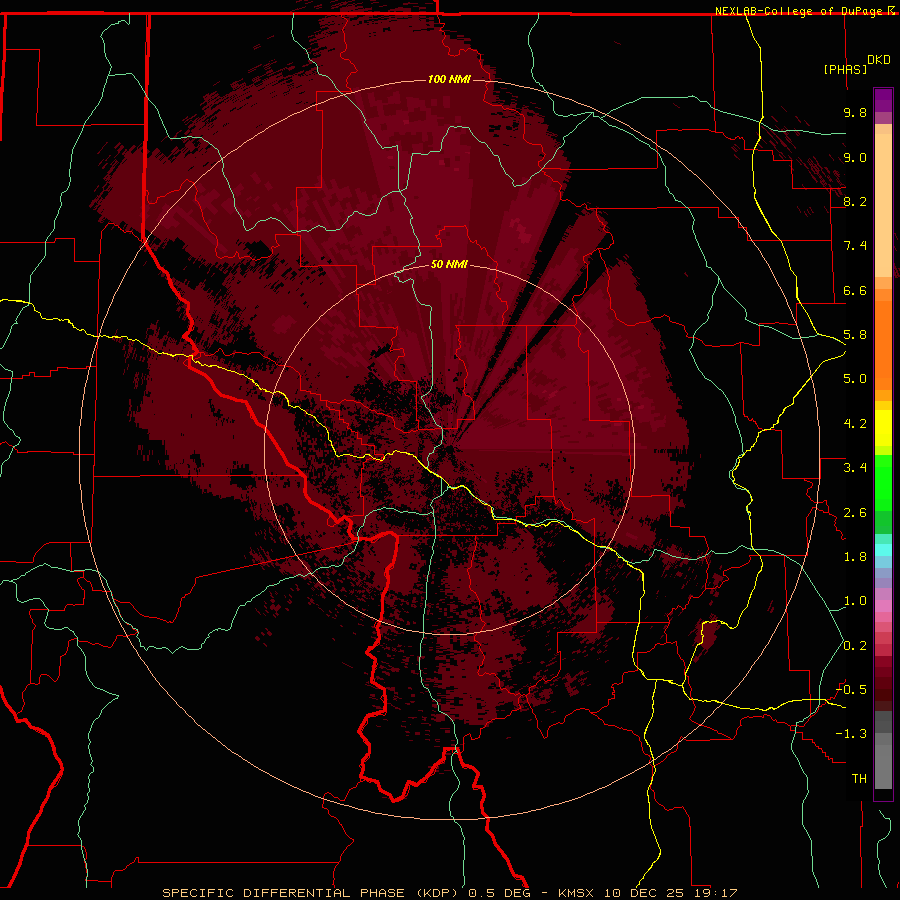
Task: Click the 3.4 value on the color scale
Action: click(x=855, y=468)
